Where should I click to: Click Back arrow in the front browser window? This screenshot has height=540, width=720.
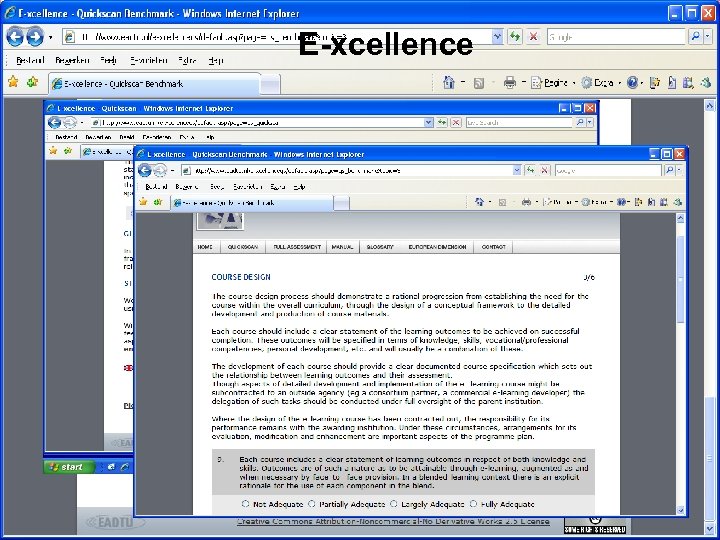(x=145, y=170)
